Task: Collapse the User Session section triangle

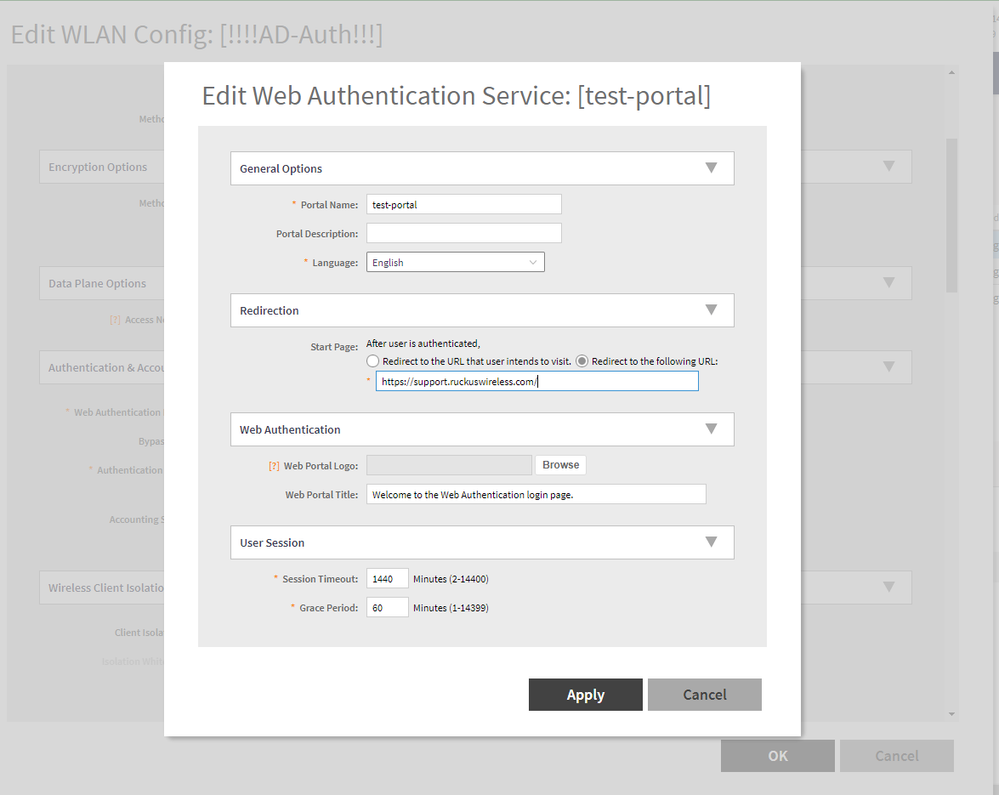Action: click(x=711, y=542)
